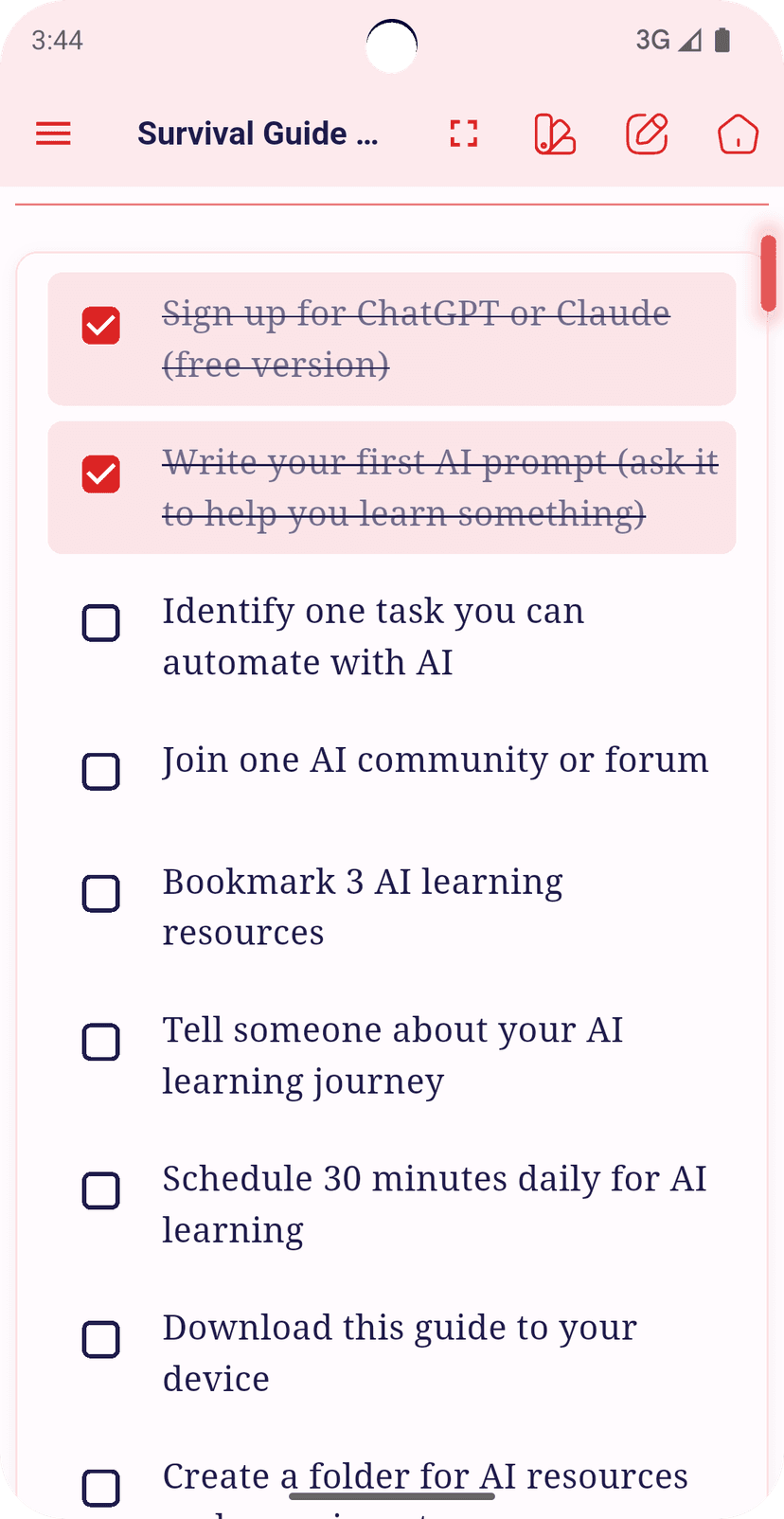Screen dimensions: 784x1519
Task: Tap the home icon
Action: pyautogui.click(x=738, y=134)
